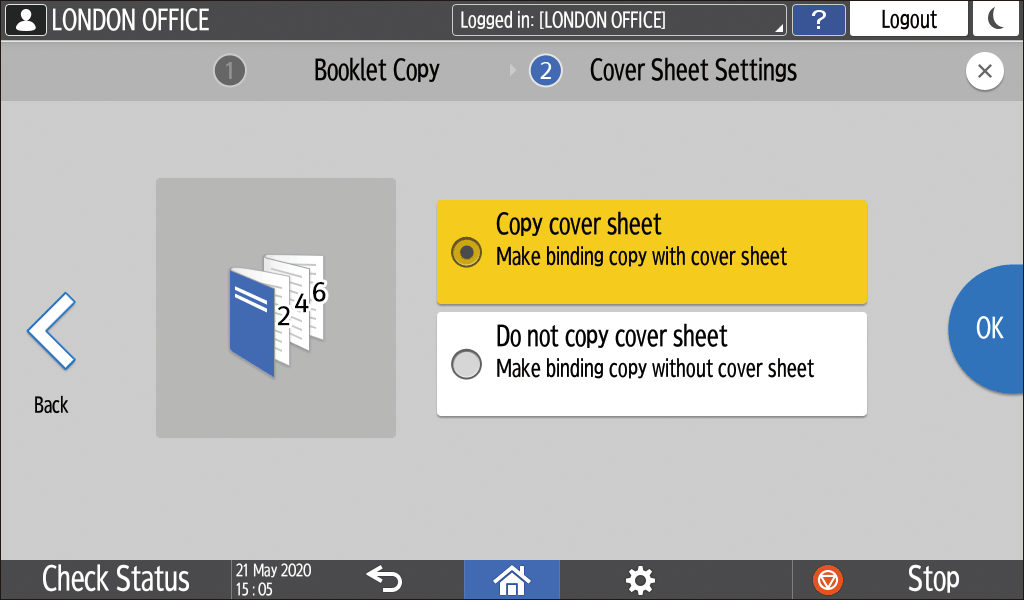Screen dimensions: 1024x600
Task: Click the user profile icon
Action: [x=25, y=19]
